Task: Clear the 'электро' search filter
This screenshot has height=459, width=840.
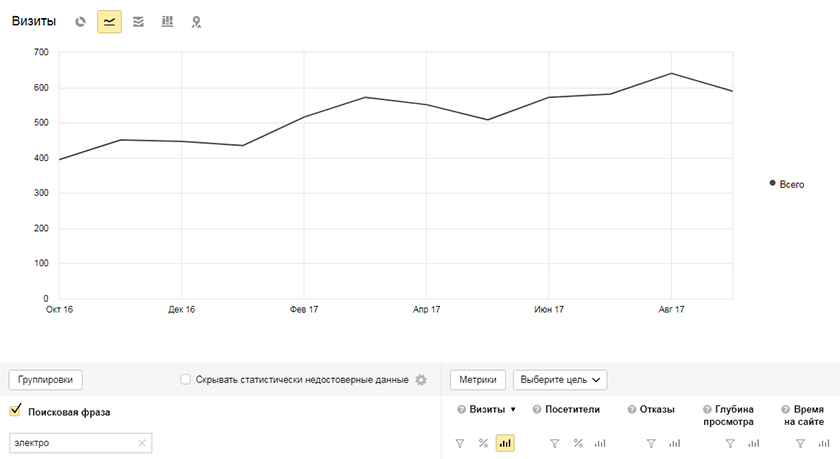Action: (142, 443)
